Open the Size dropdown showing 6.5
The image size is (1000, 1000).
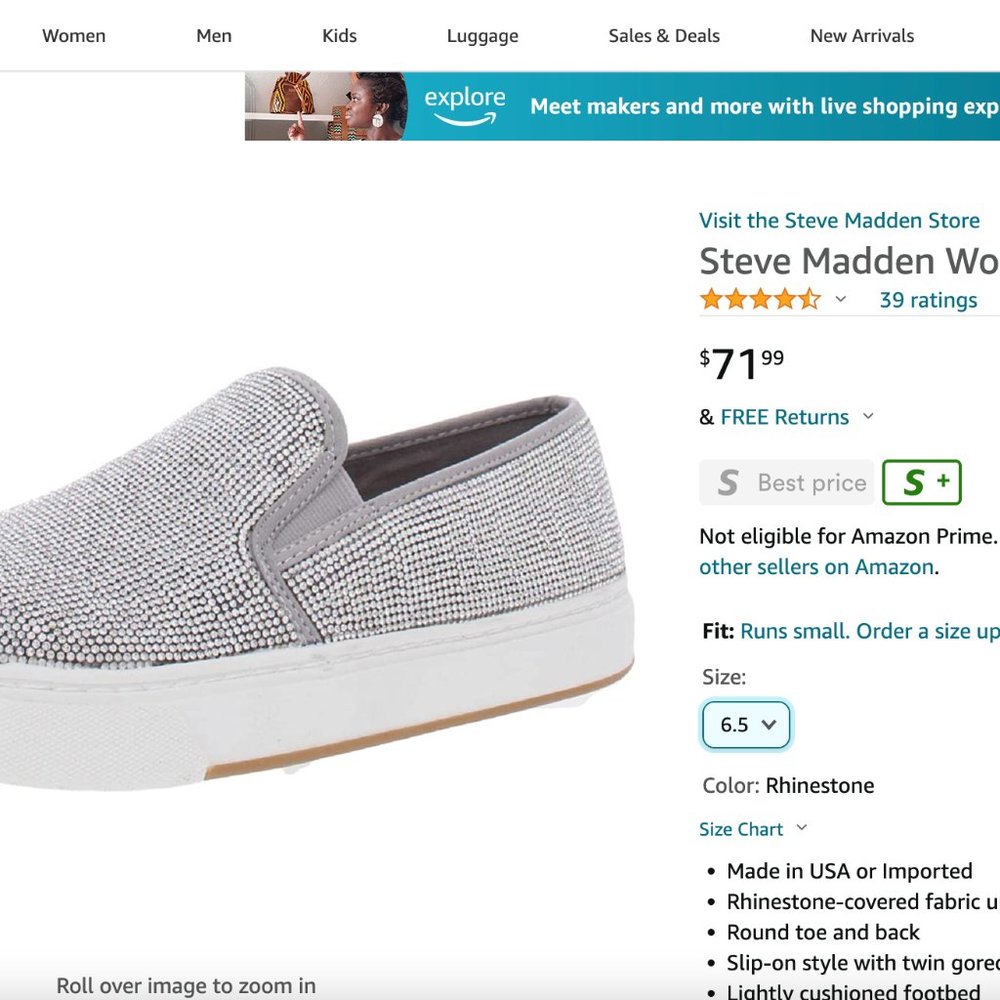[746, 725]
